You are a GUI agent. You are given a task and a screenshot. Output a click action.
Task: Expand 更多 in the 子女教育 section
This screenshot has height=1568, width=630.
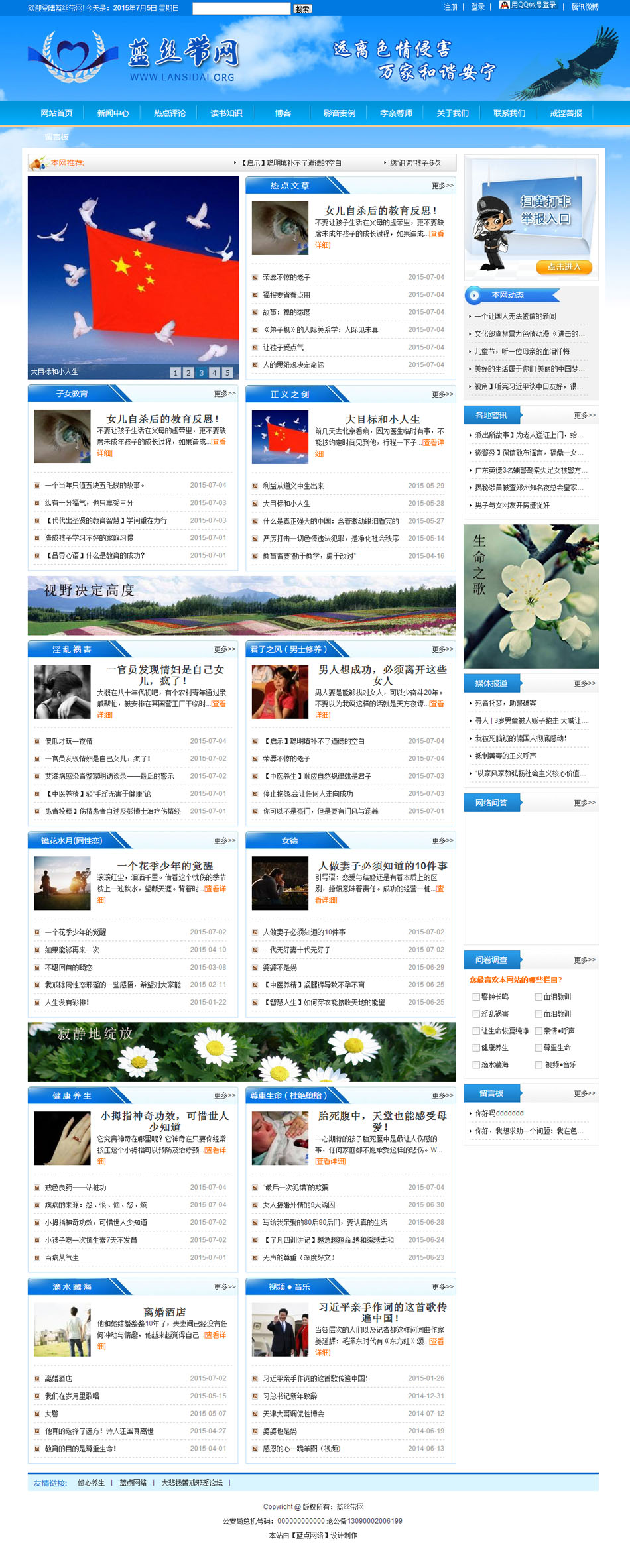[x=224, y=394]
